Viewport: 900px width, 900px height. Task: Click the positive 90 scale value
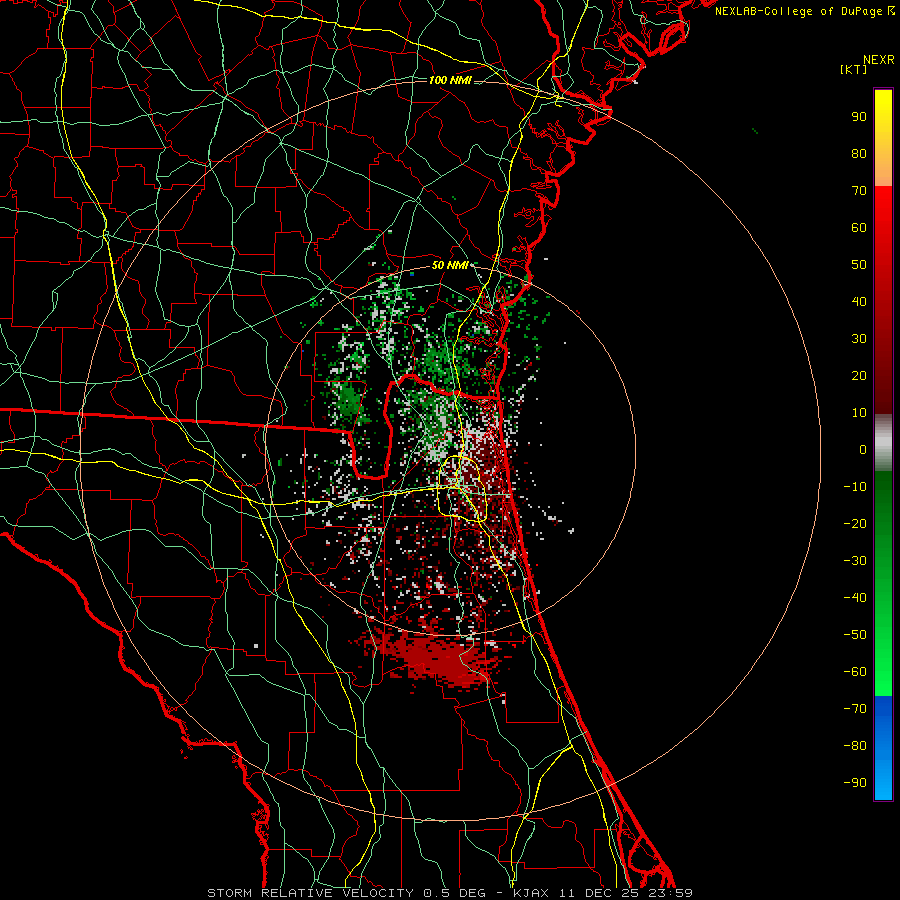pos(859,117)
